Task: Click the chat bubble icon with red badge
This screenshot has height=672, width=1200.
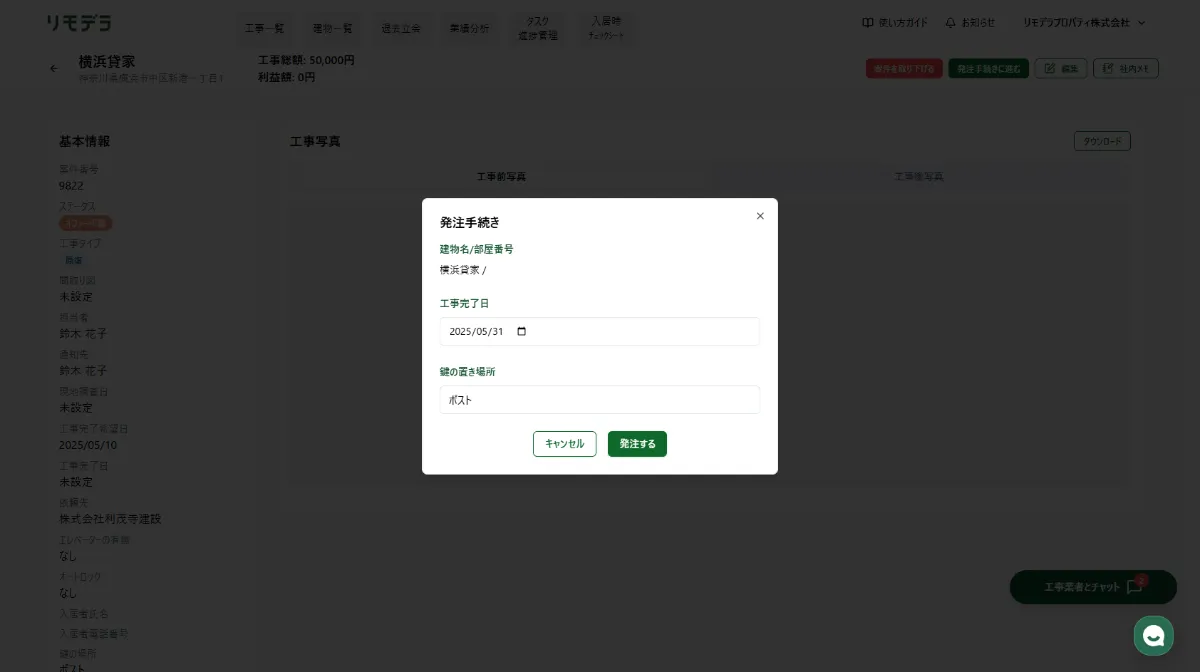Action: (1134, 587)
